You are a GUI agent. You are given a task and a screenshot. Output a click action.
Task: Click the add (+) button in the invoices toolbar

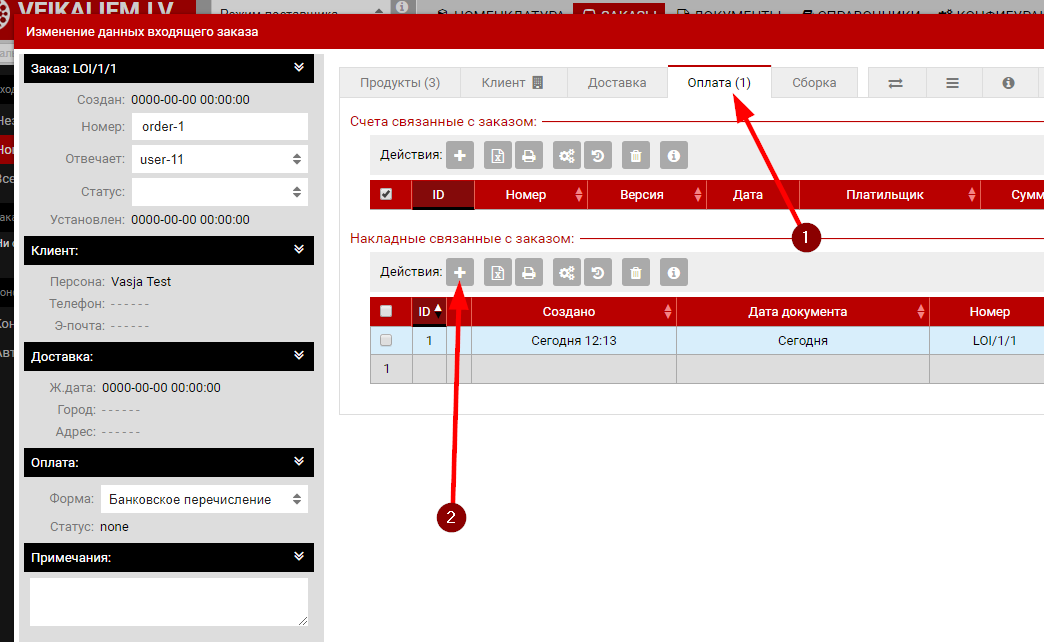point(459,155)
